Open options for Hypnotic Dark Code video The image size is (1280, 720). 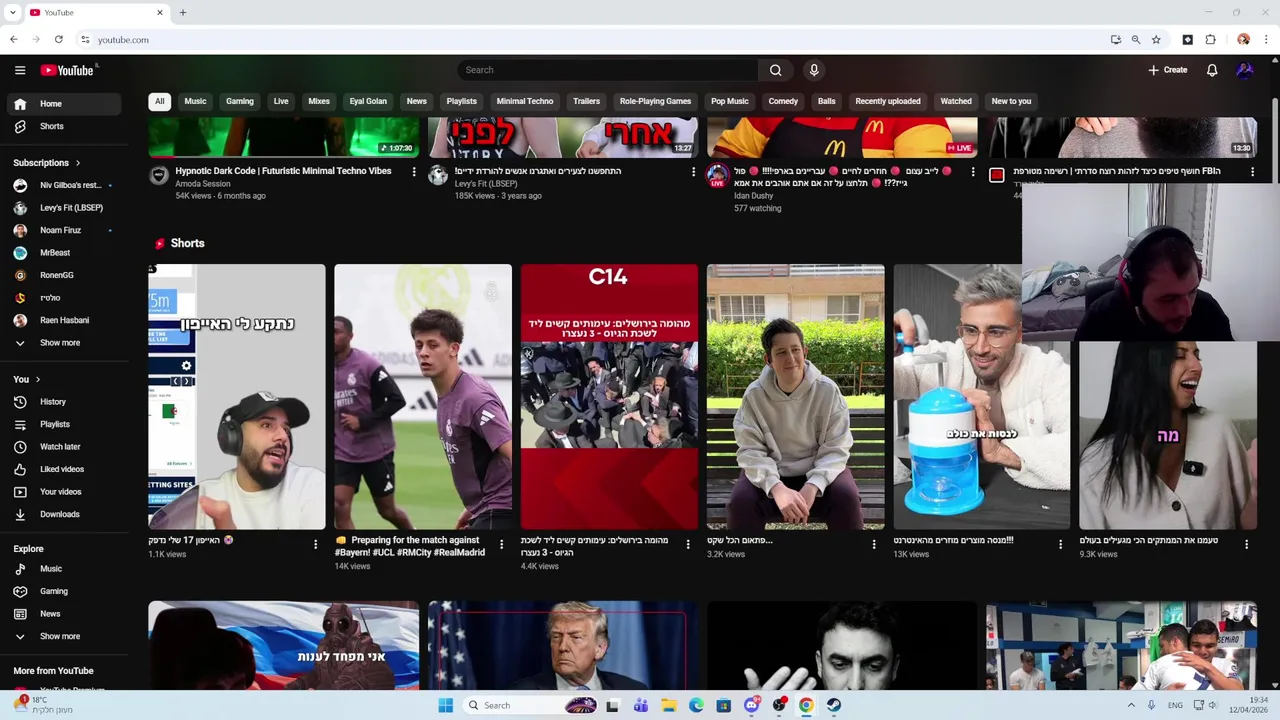tap(414, 172)
